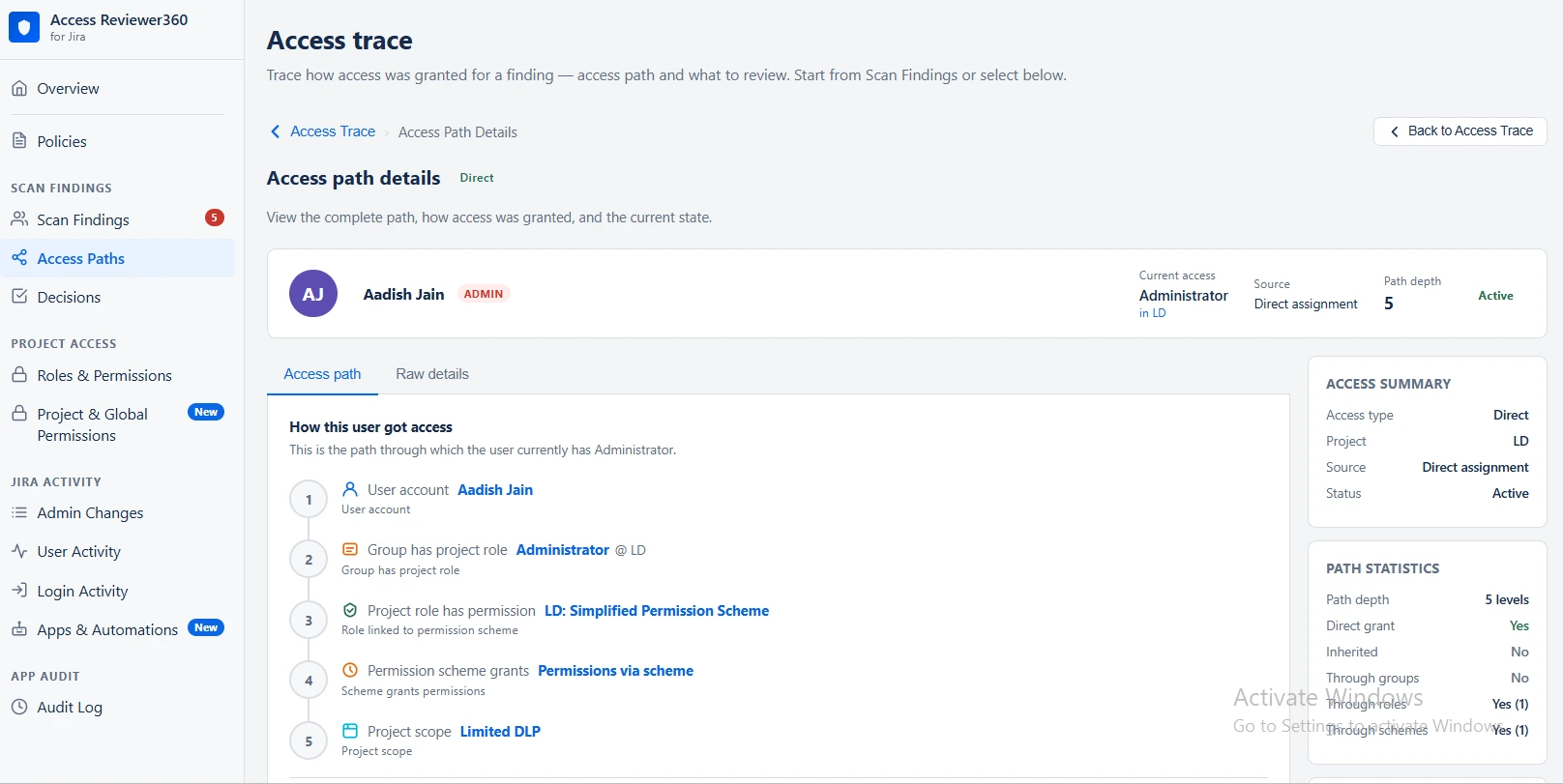This screenshot has height=784, width=1563.
Task: Click the Scan Findings people icon
Action: pos(19,219)
